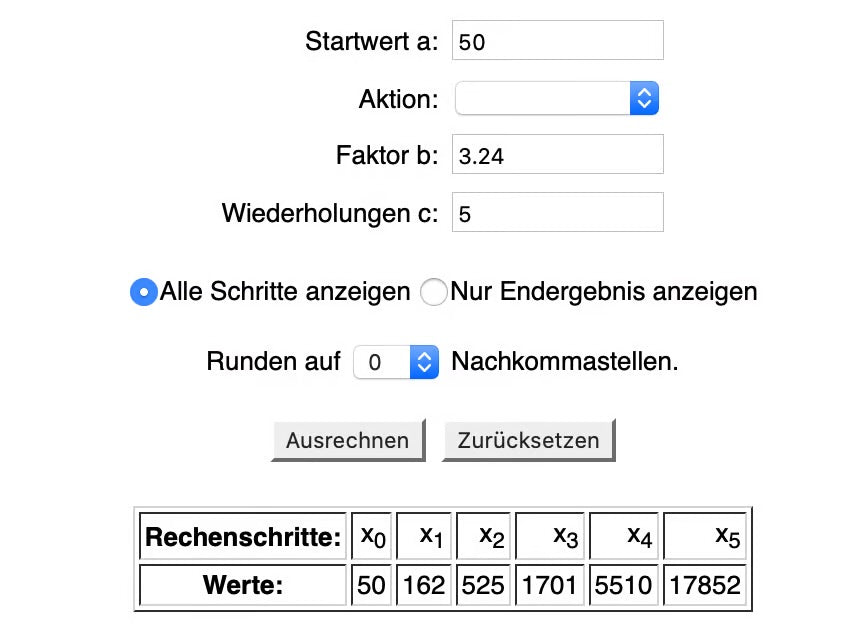Click the Wiederholungen c input field
The width and height of the screenshot is (844, 644).
(557, 213)
